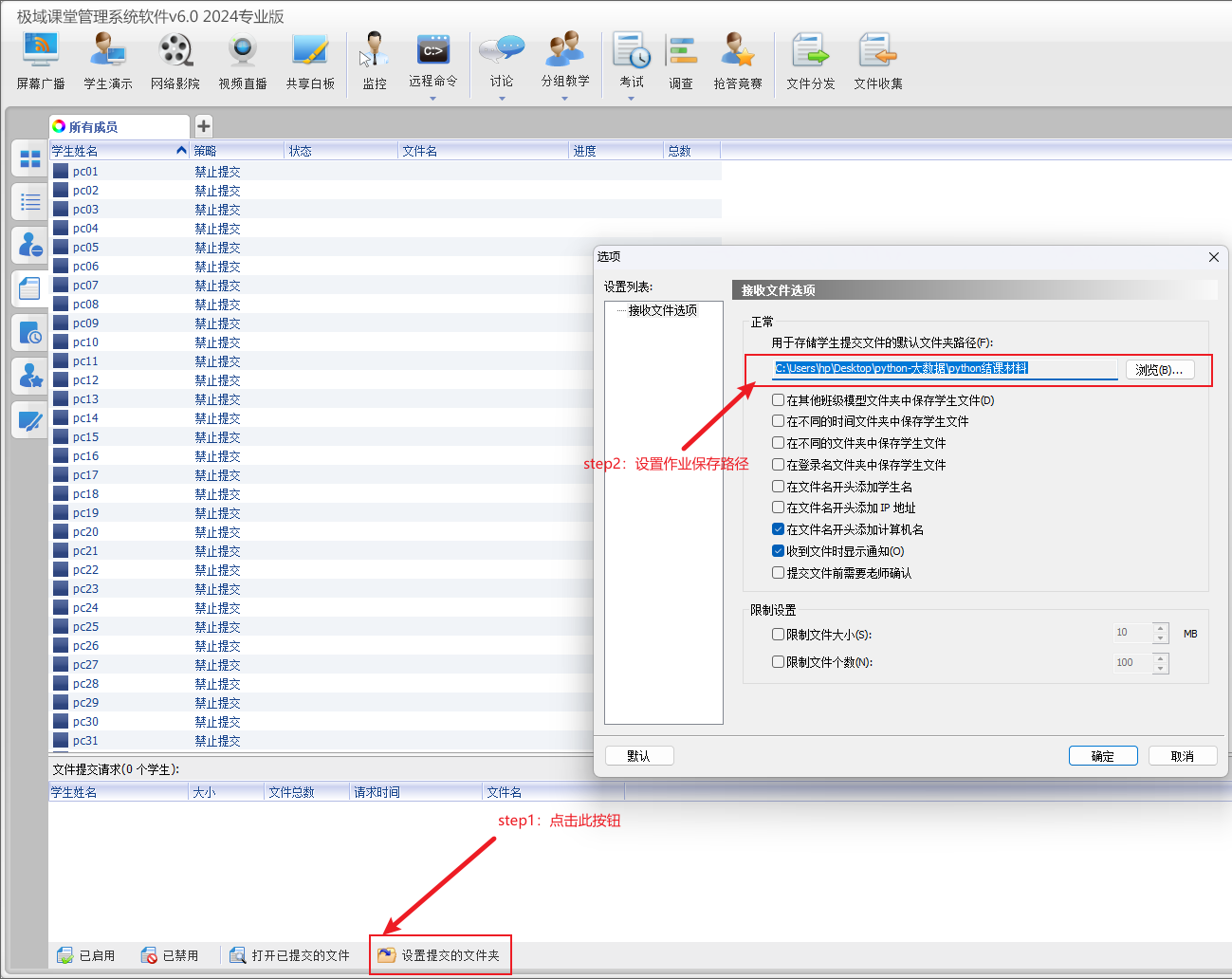The width and height of the screenshot is (1232, 979).
Task: Click the 浏览(B)... browse button
Action: click(1159, 370)
